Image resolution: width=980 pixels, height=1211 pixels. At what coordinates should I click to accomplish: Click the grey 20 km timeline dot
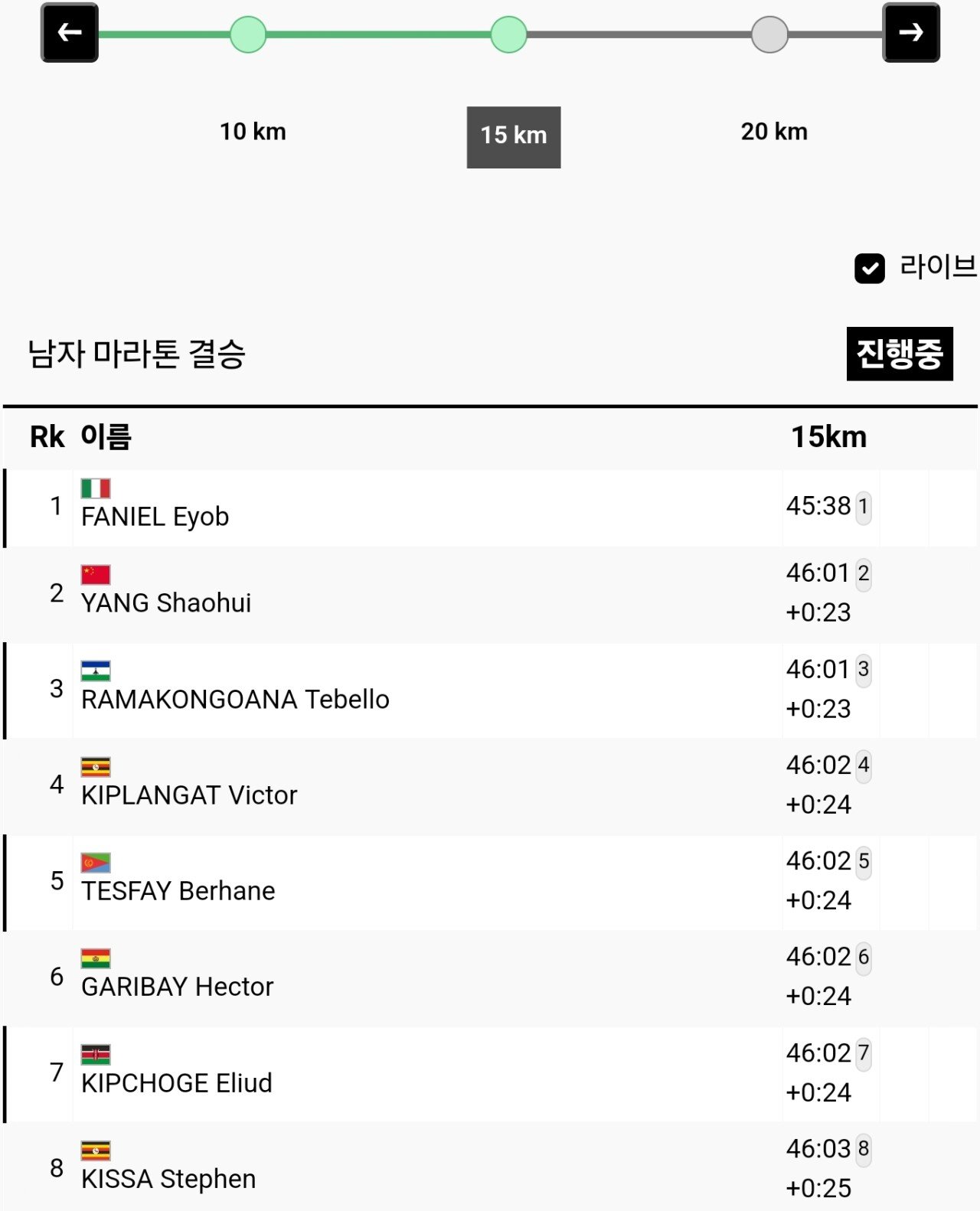769,34
